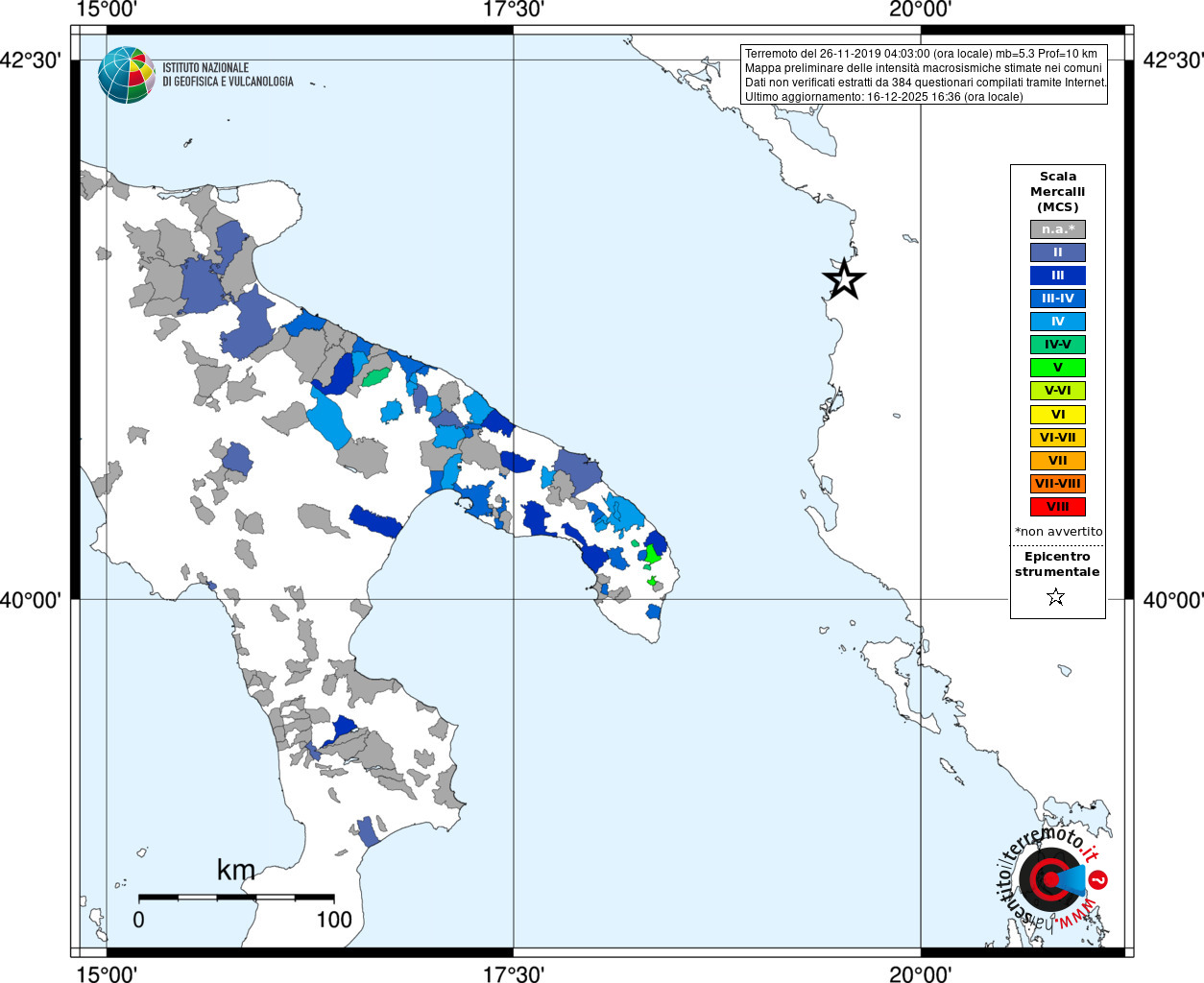Screen dimensions: 1204x983
Task: Click the bottom 15°00' longitude label
Action: 107,974
